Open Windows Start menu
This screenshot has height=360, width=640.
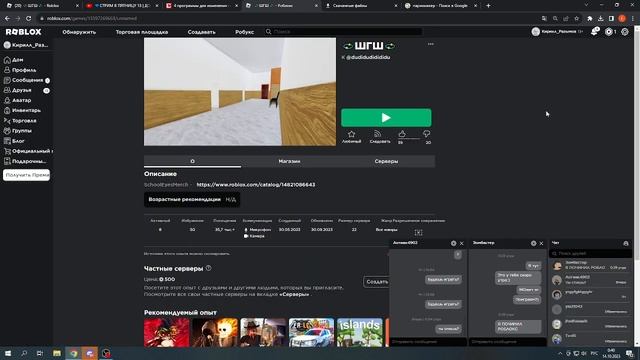(7, 353)
